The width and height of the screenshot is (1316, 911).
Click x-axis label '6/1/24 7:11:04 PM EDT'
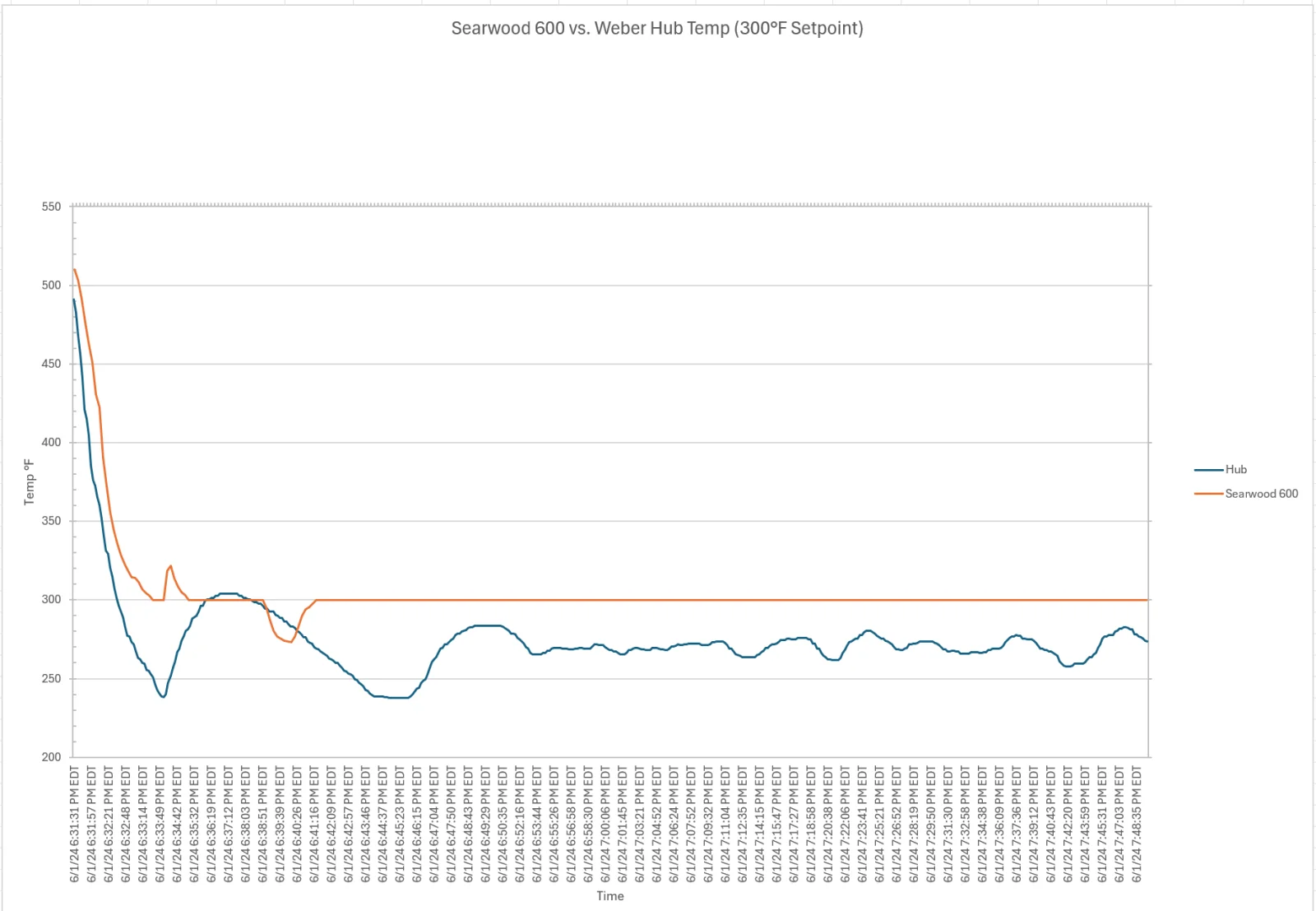coord(725,825)
